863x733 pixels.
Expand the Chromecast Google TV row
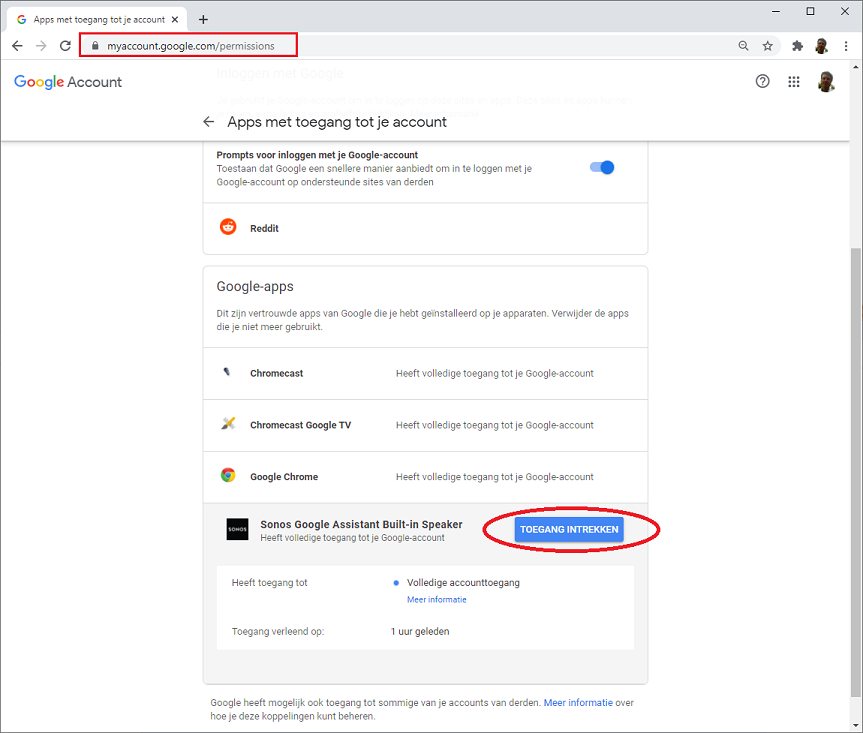point(425,425)
